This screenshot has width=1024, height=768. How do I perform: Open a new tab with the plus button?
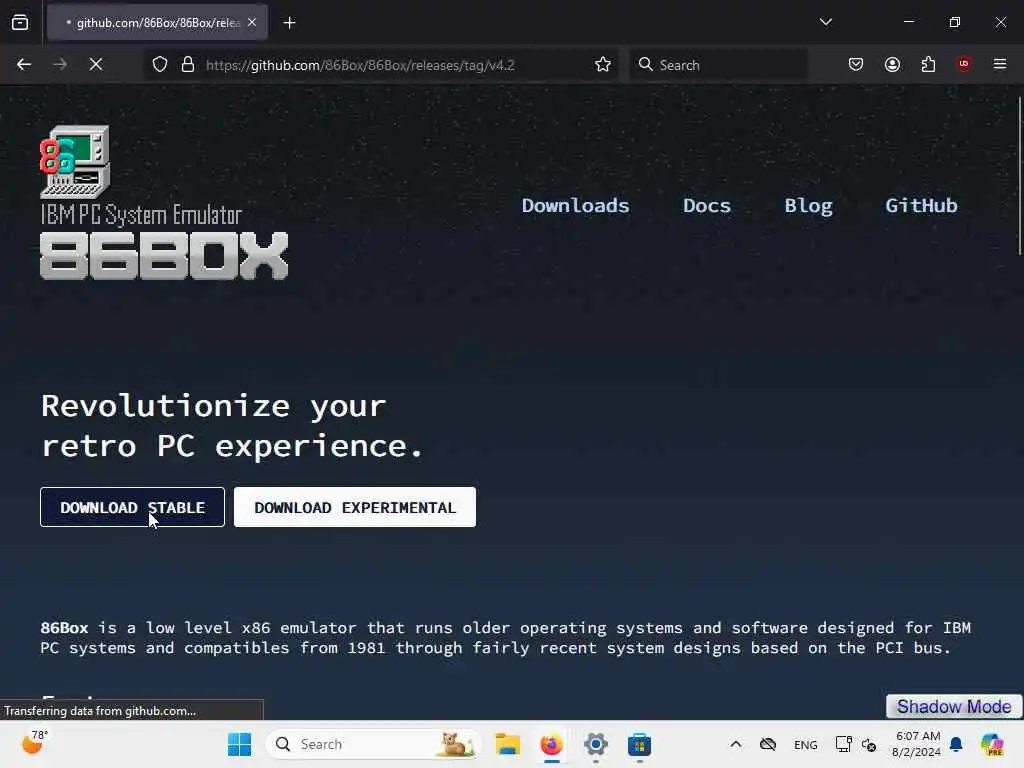(x=289, y=23)
